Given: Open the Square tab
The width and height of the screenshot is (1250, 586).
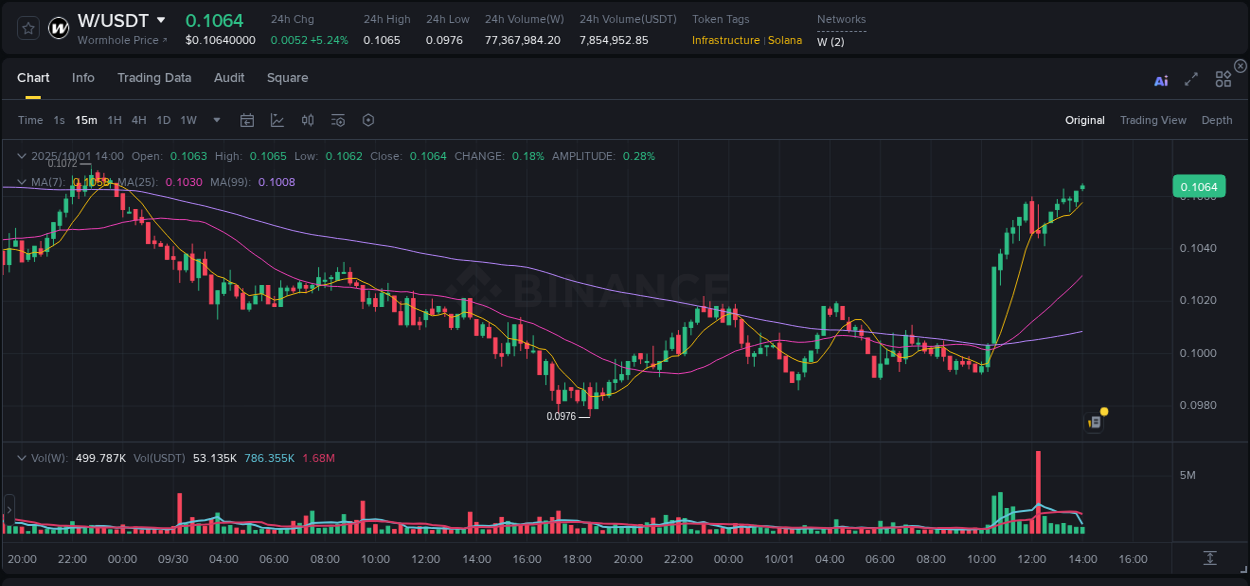Looking at the screenshot, I should [x=287, y=78].
